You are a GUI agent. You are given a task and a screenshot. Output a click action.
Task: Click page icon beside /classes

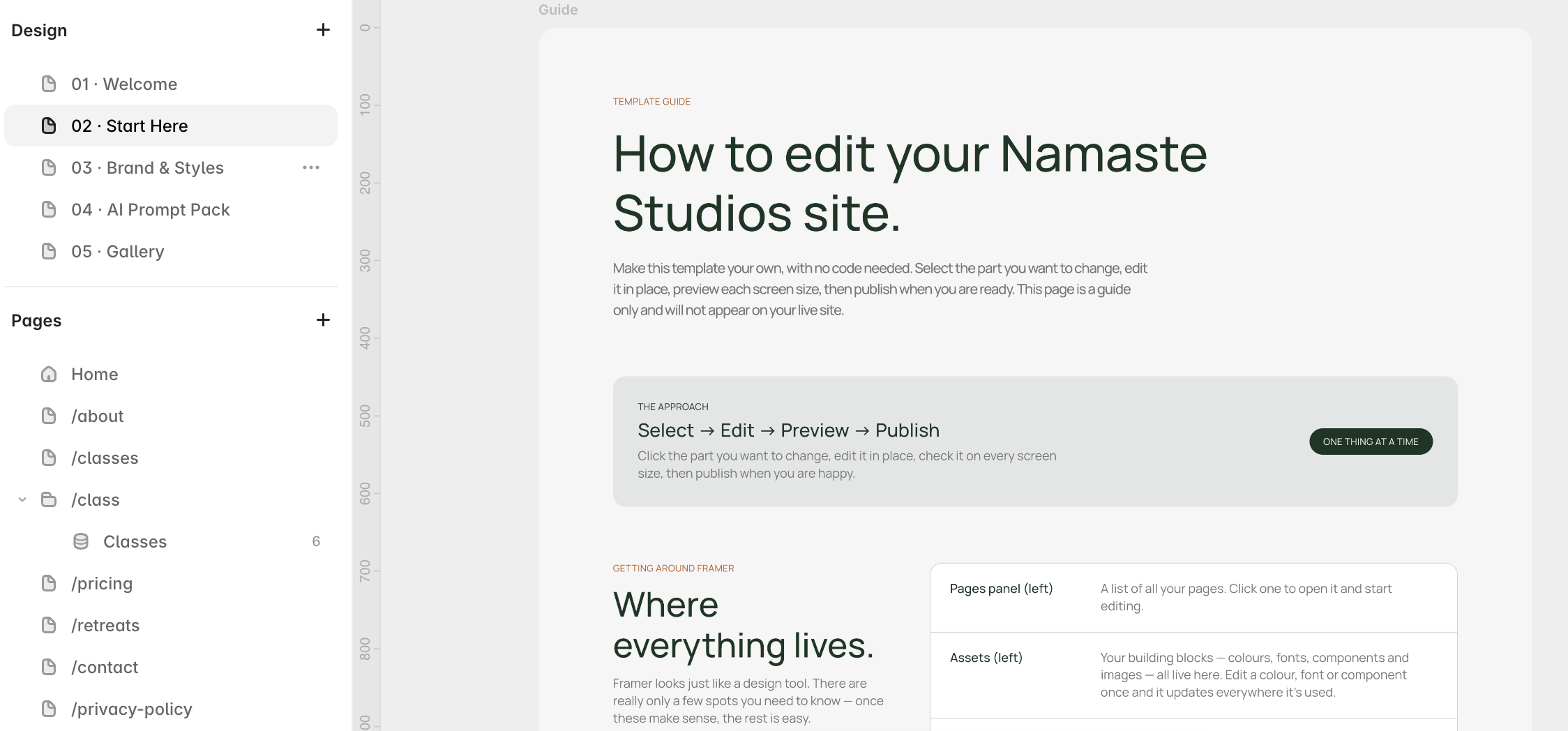(x=49, y=458)
